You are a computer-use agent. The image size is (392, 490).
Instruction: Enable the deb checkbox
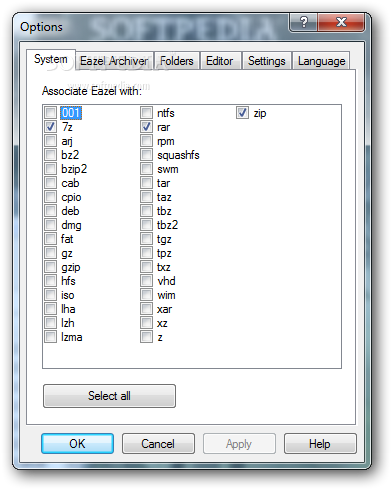point(51,211)
